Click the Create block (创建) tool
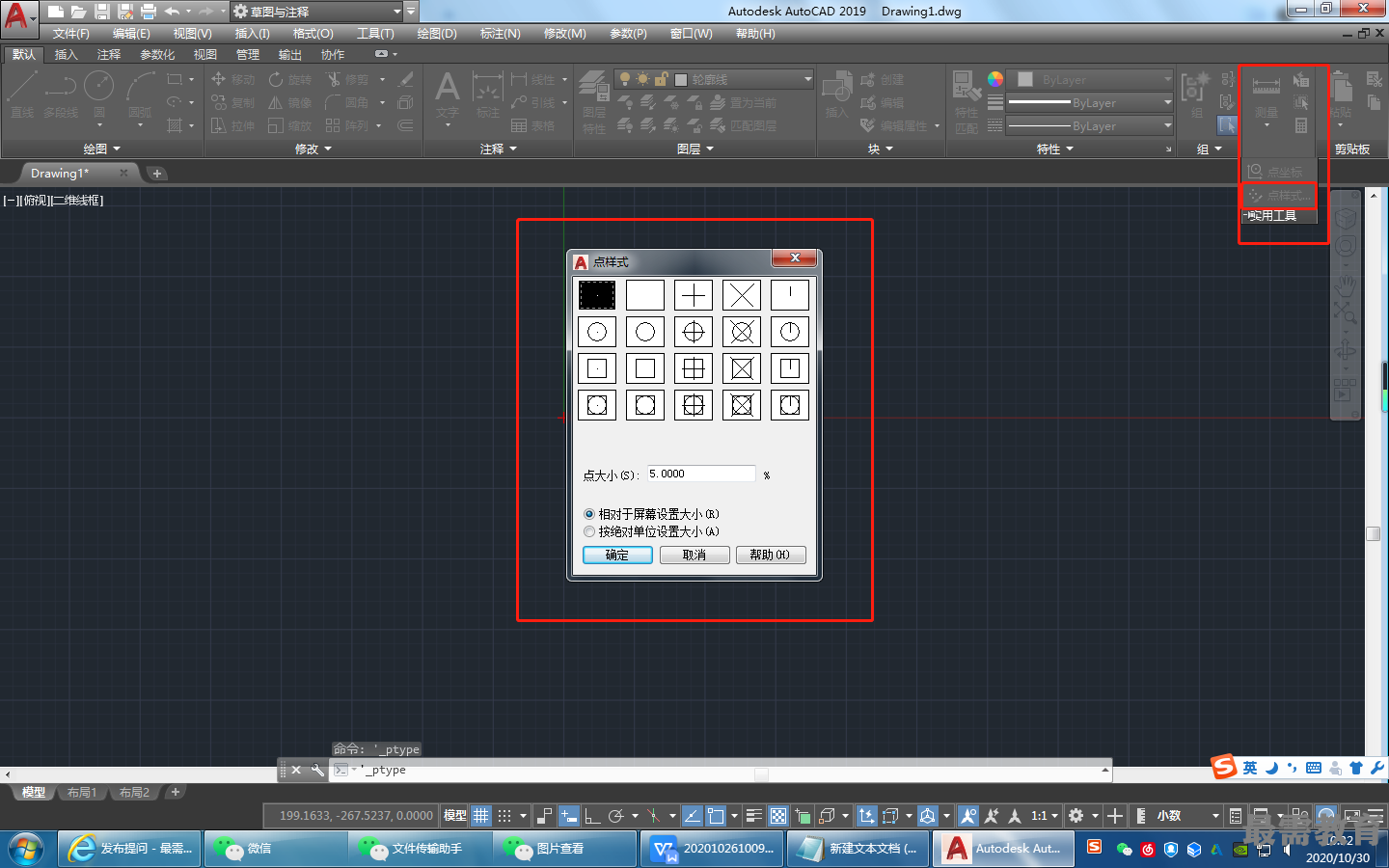The width and height of the screenshot is (1389, 868). 882,79
